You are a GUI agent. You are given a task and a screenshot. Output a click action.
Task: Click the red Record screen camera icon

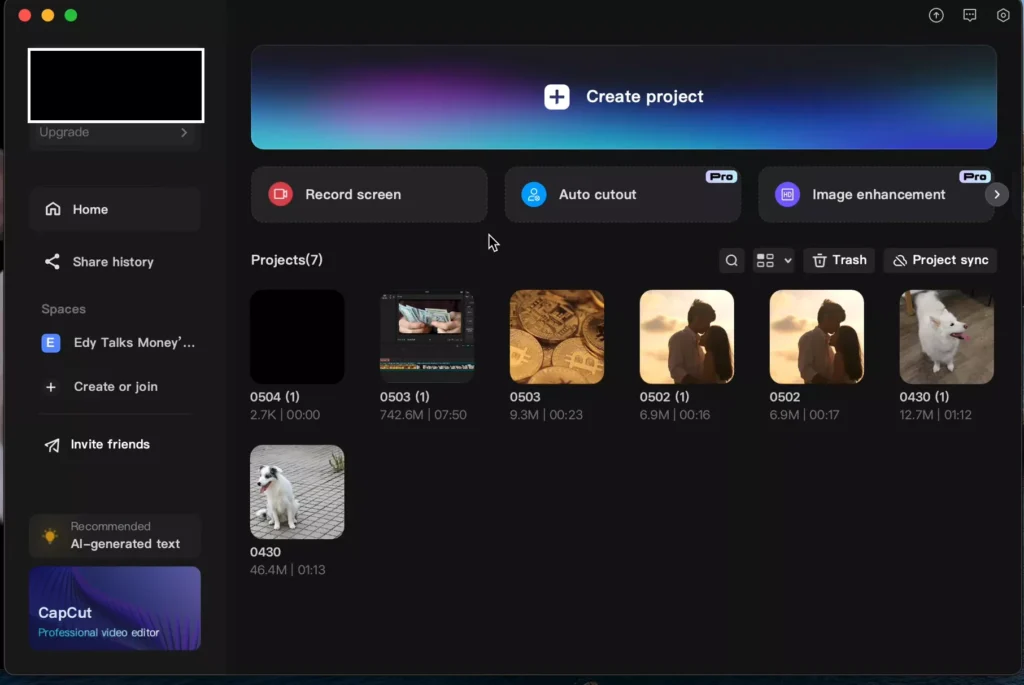point(280,194)
